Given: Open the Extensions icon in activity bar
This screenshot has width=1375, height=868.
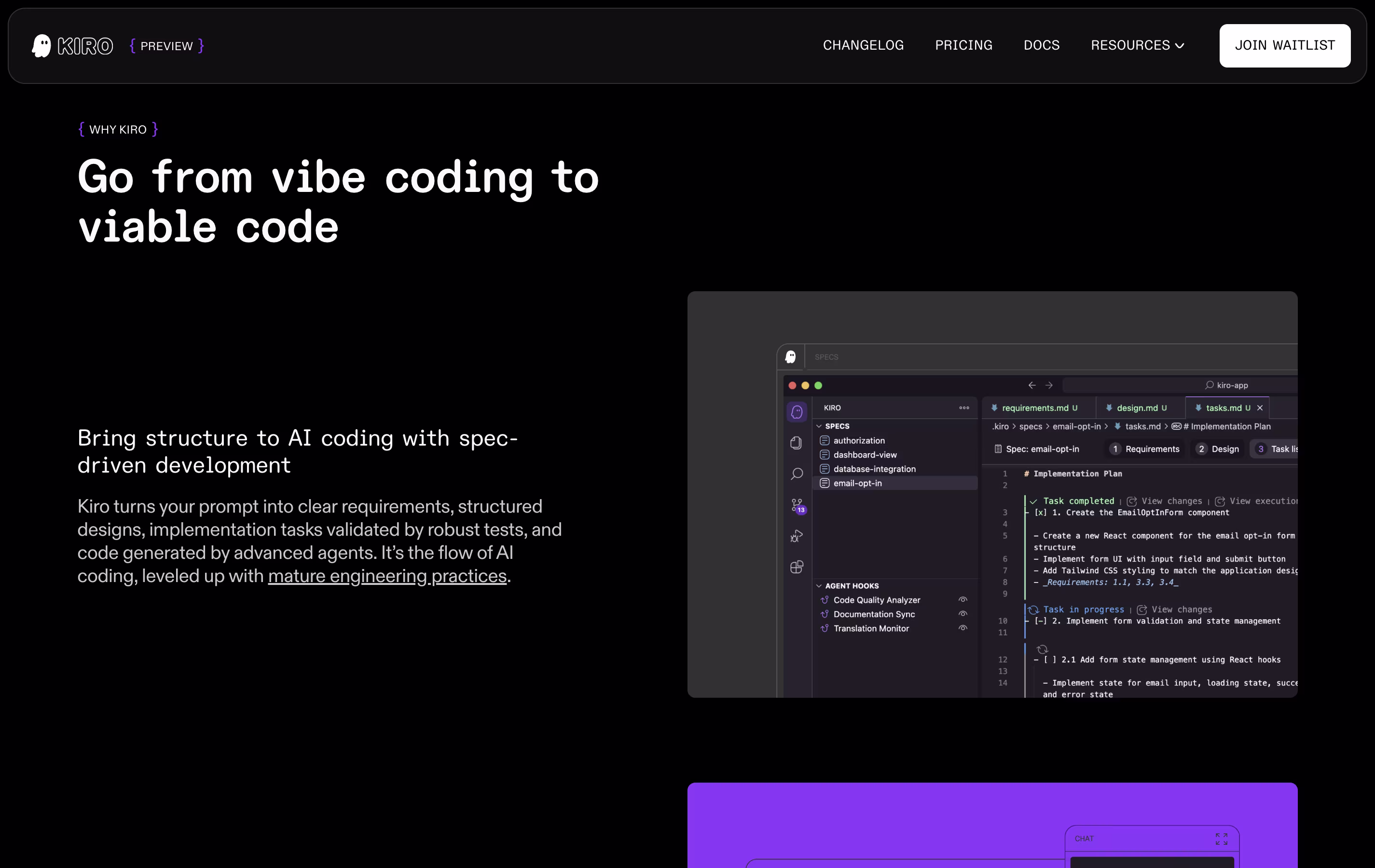Looking at the screenshot, I should 797,567.
